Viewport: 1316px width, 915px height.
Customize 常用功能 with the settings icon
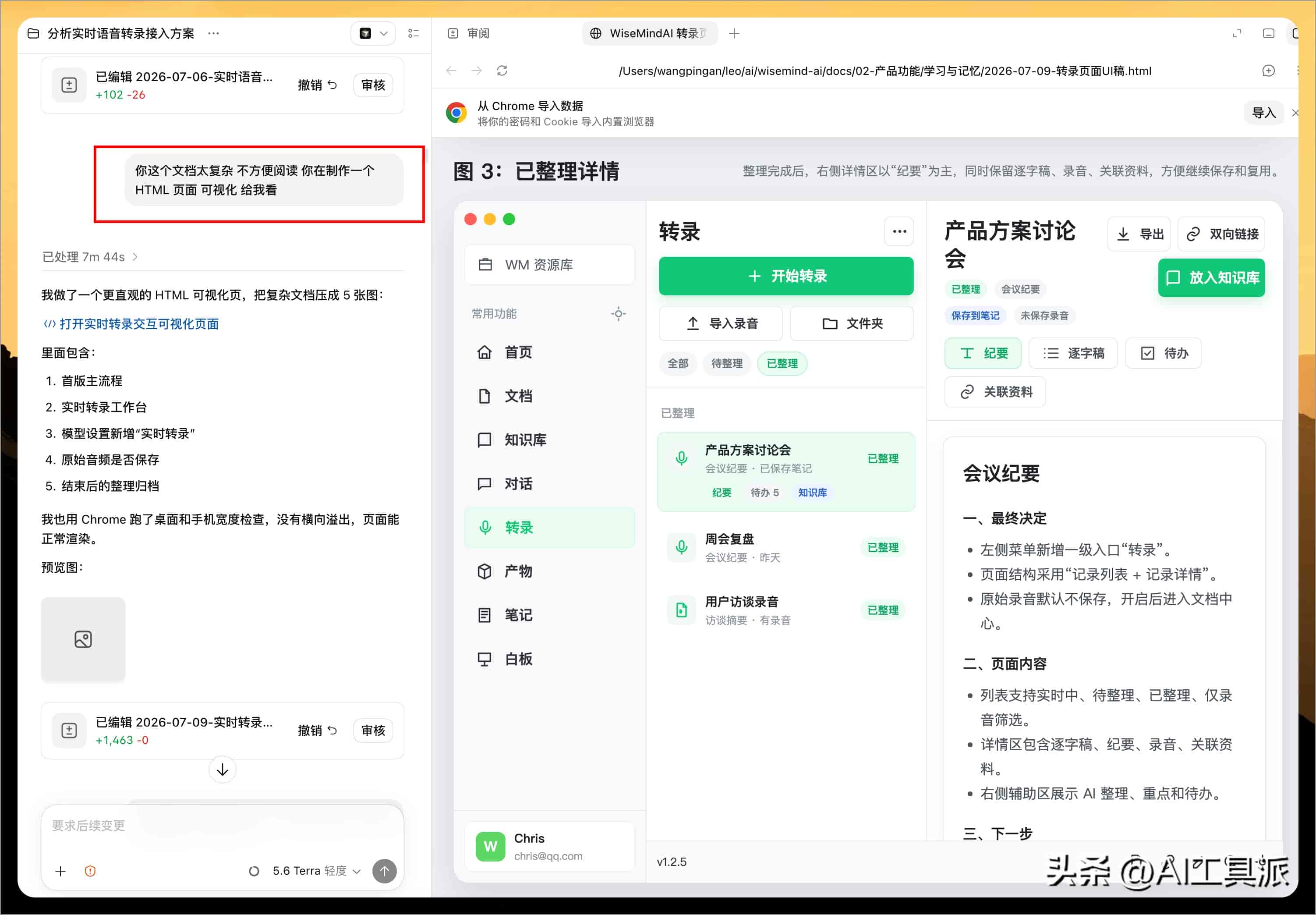pos(619,314)
